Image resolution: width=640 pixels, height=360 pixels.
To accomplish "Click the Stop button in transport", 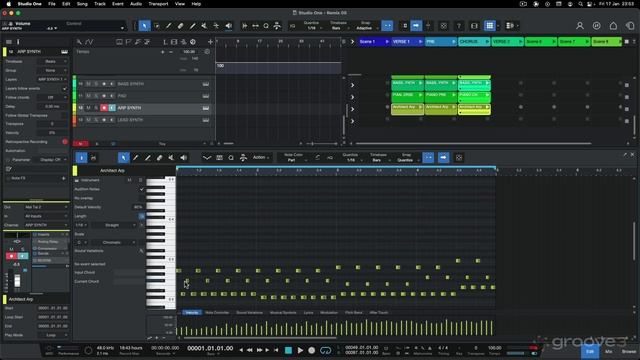I will click(289, 350).
